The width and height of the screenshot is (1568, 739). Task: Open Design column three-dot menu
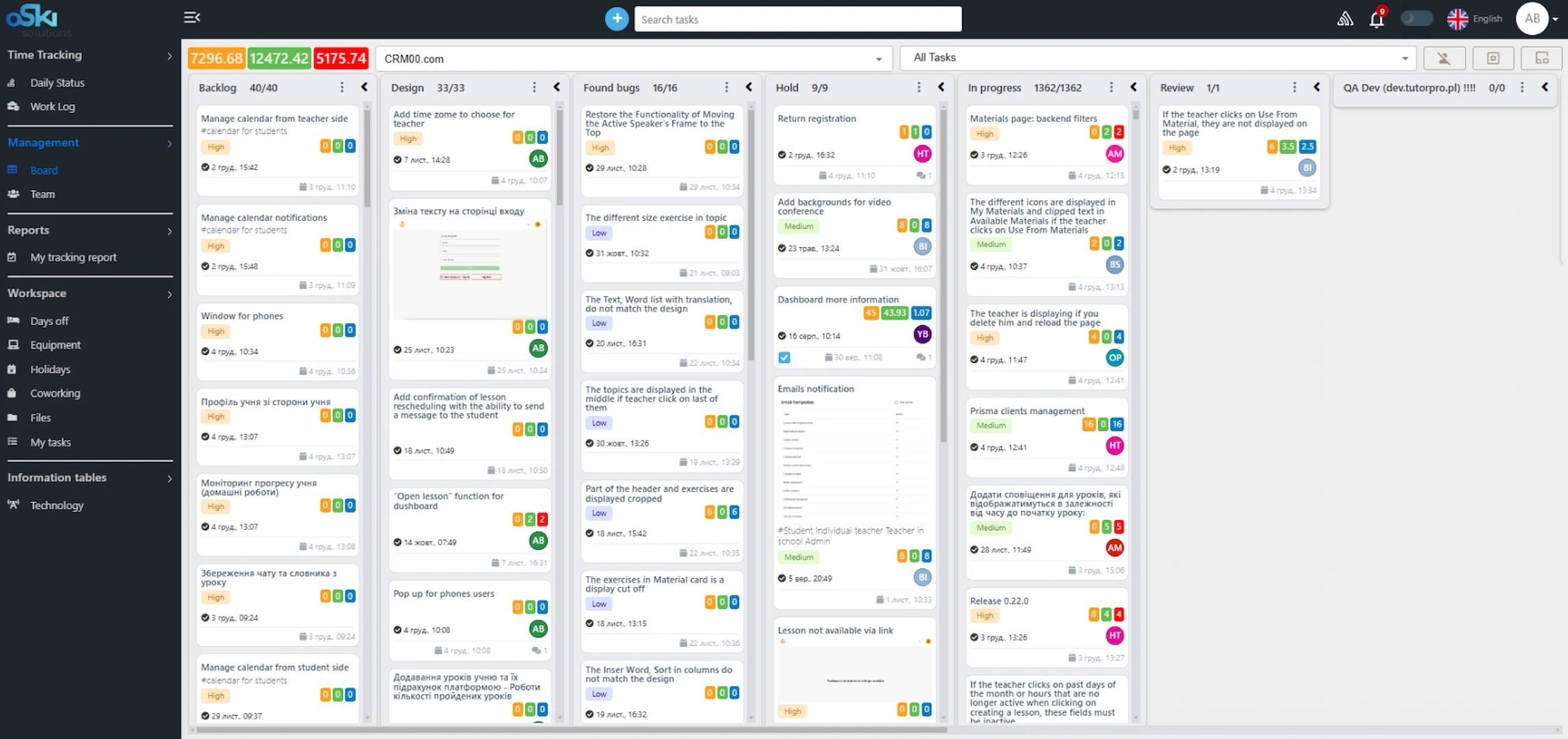pos(534,87)
